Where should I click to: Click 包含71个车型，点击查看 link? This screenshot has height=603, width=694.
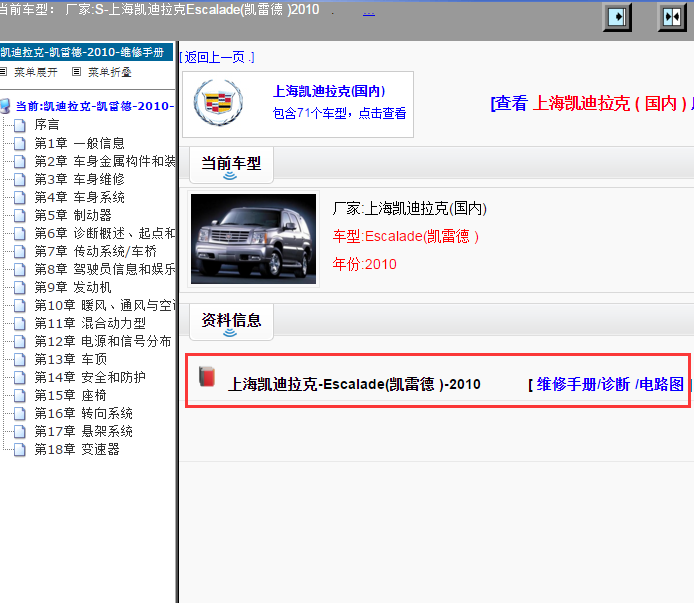pyautogui.click(x=339, y=113)
